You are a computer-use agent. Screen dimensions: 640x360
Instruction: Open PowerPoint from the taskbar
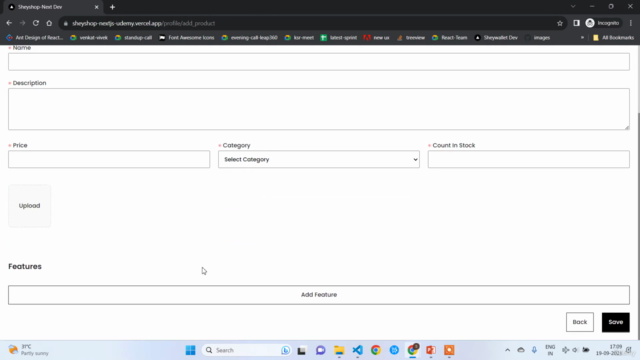(431, 350)
